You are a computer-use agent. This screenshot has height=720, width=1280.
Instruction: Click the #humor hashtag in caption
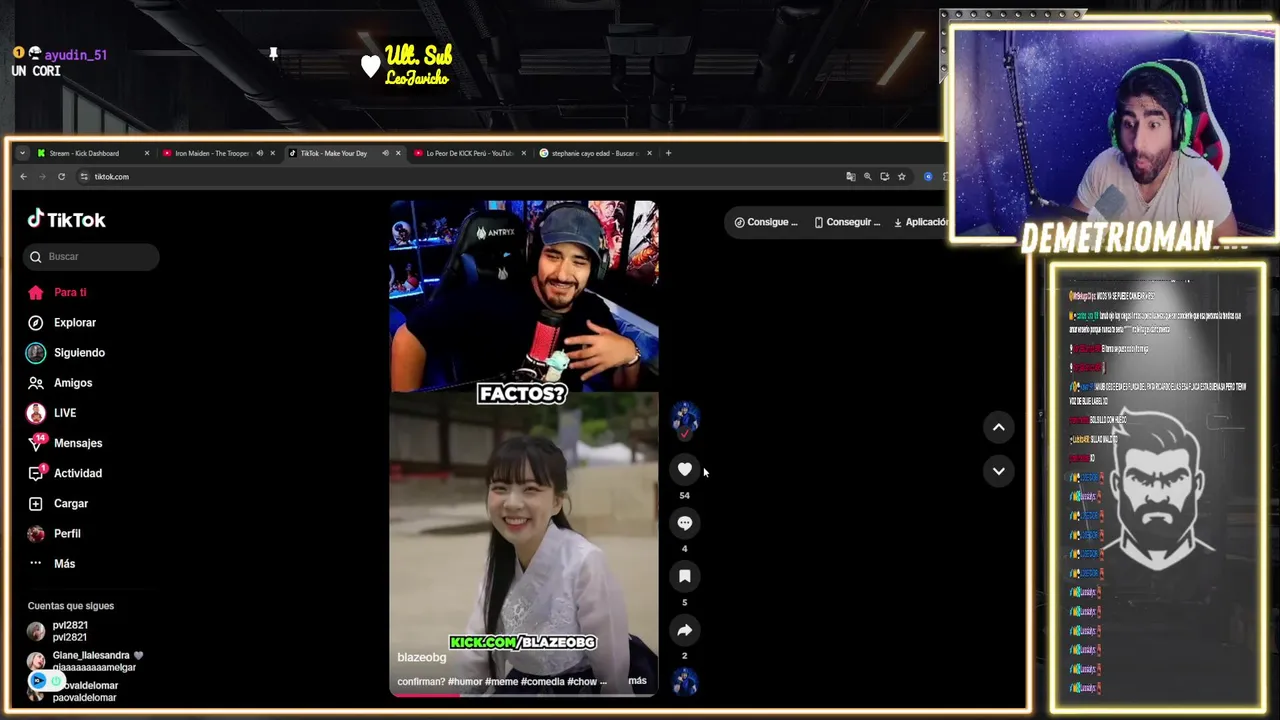pyautogui.click(x=465, y=681)
